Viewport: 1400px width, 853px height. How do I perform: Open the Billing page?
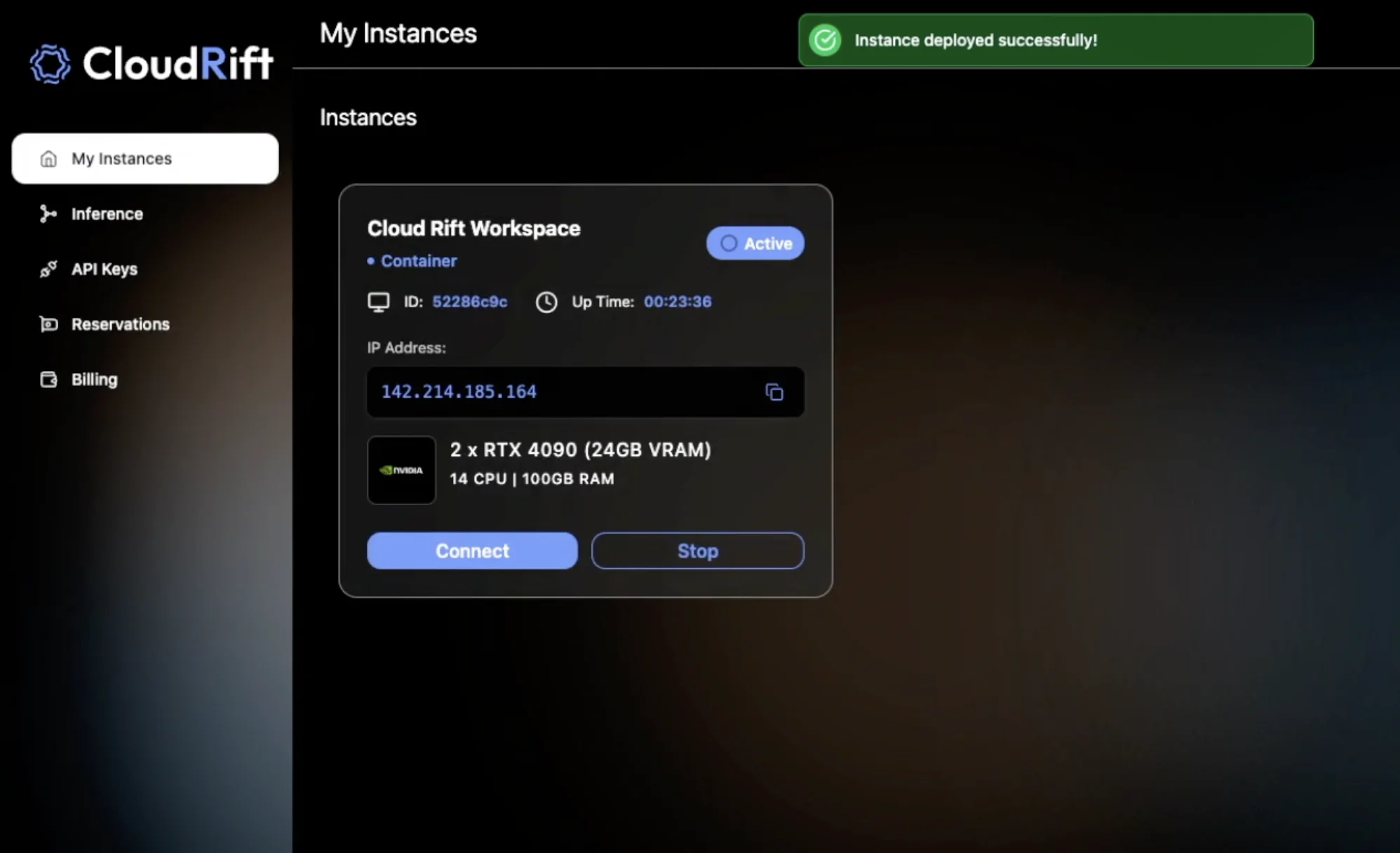pos(94,380)
